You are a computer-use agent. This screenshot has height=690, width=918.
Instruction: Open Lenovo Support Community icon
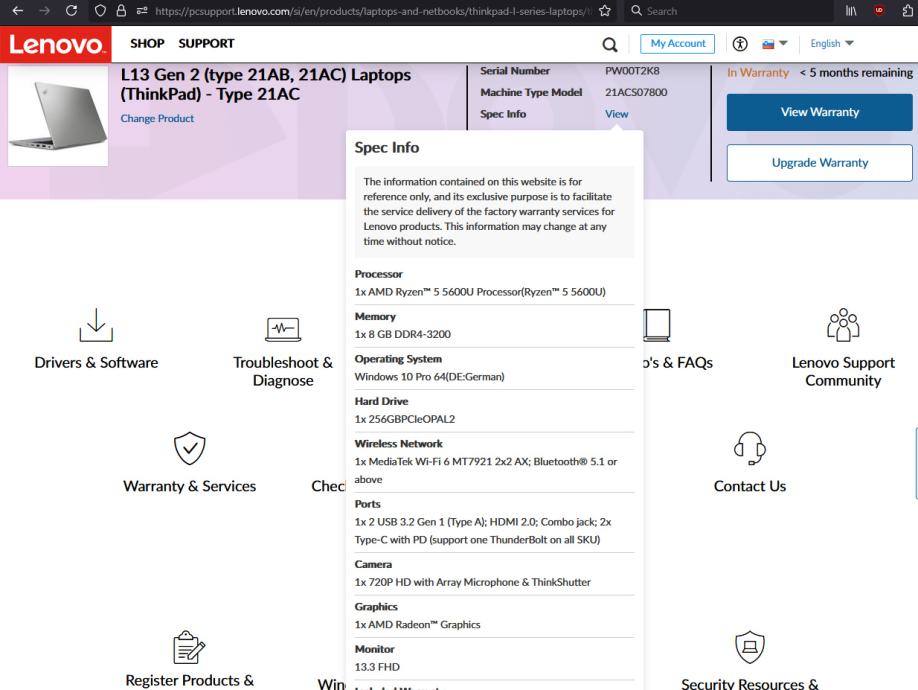click(x=843, y=325)
